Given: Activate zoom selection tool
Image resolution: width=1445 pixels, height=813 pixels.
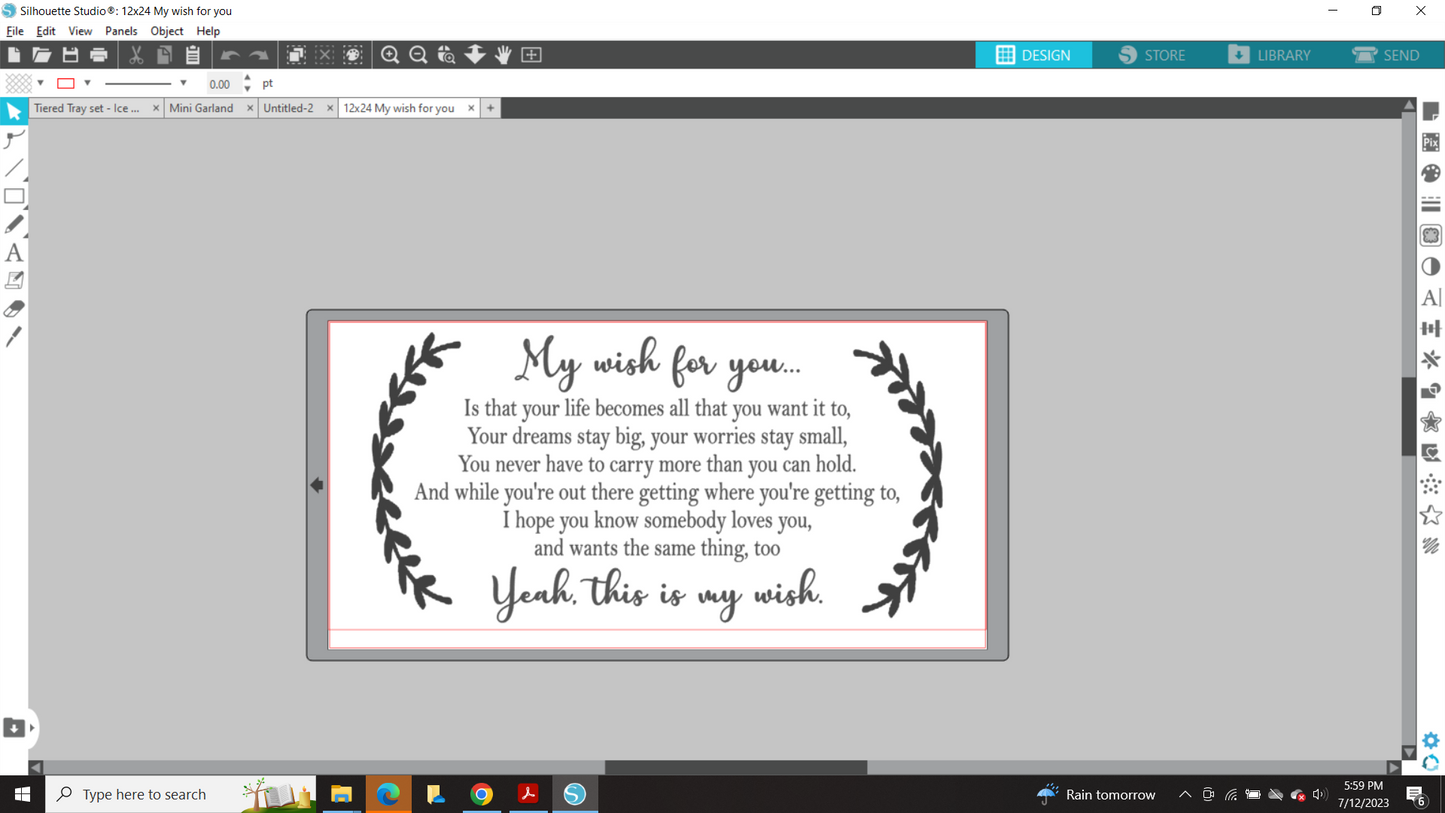Looking at the screenshot, I should (x=447, y=55).
